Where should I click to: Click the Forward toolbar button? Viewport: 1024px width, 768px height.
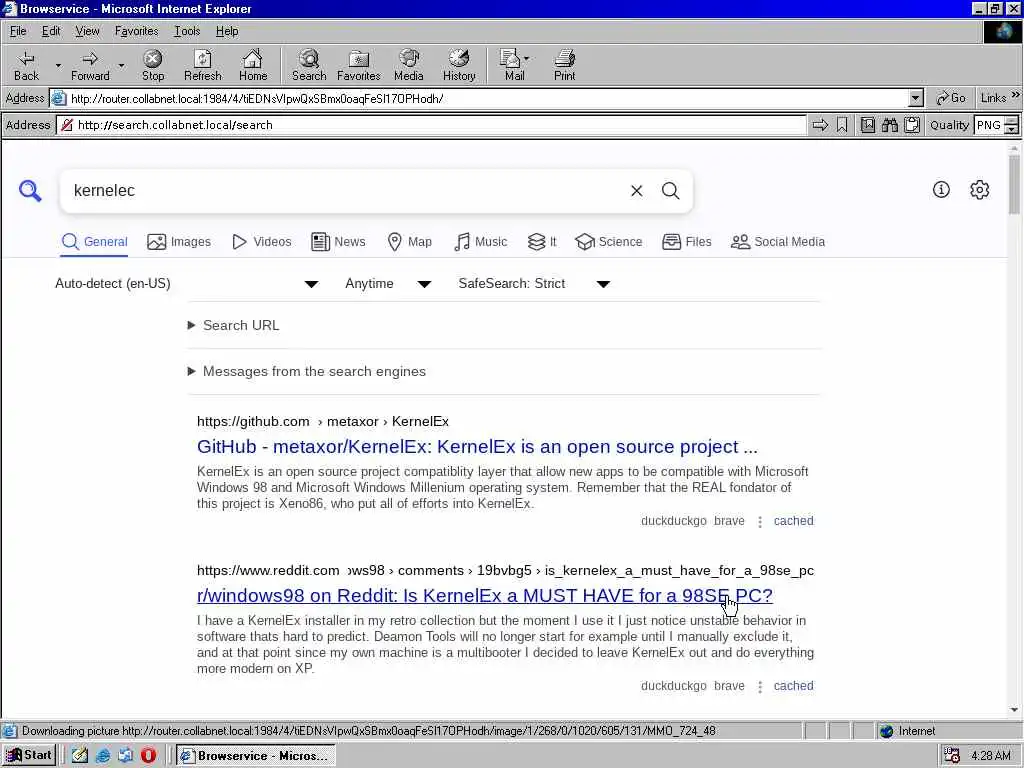[90, 65]
